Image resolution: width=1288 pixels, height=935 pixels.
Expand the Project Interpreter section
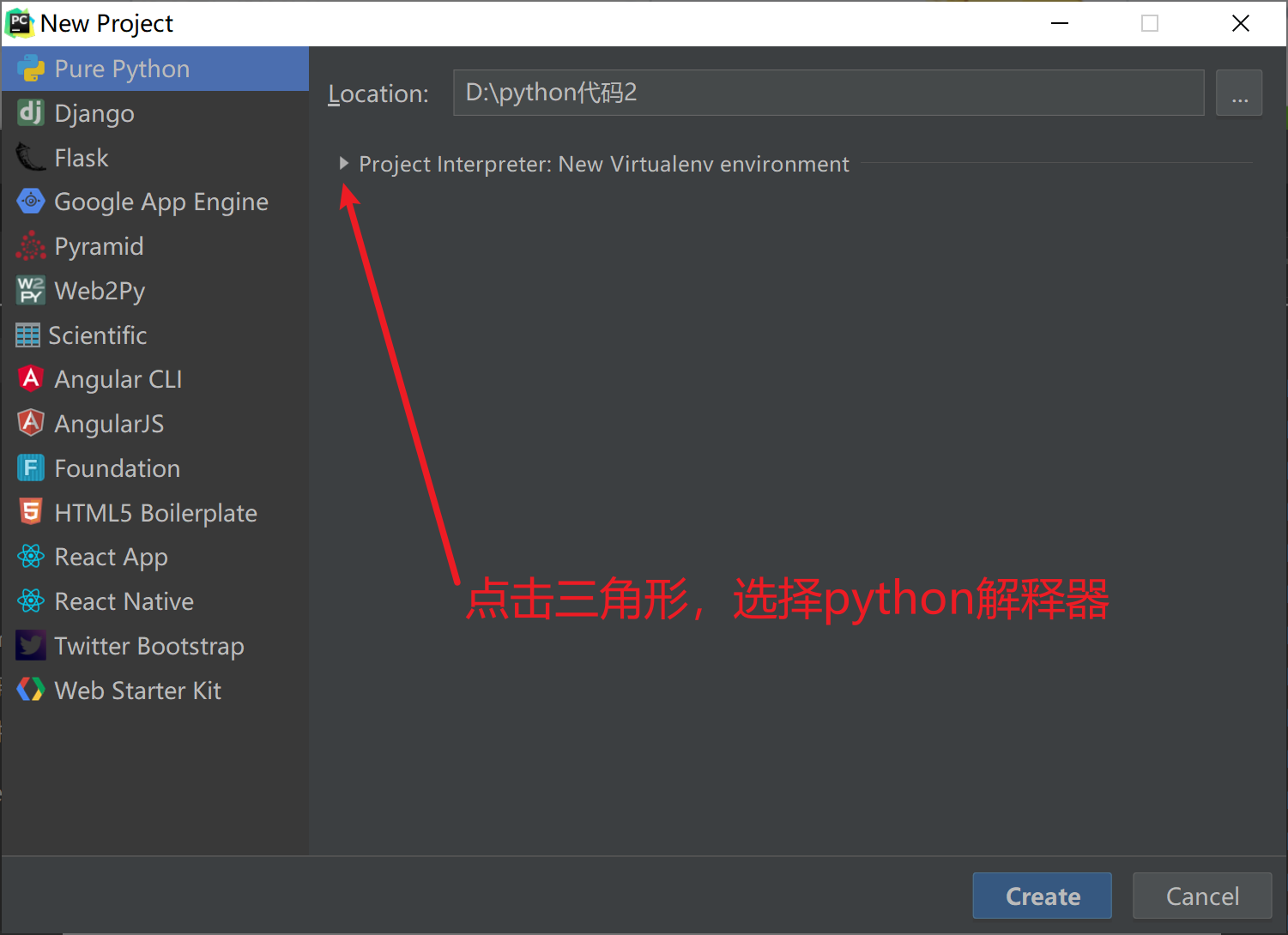pos(343,163)
